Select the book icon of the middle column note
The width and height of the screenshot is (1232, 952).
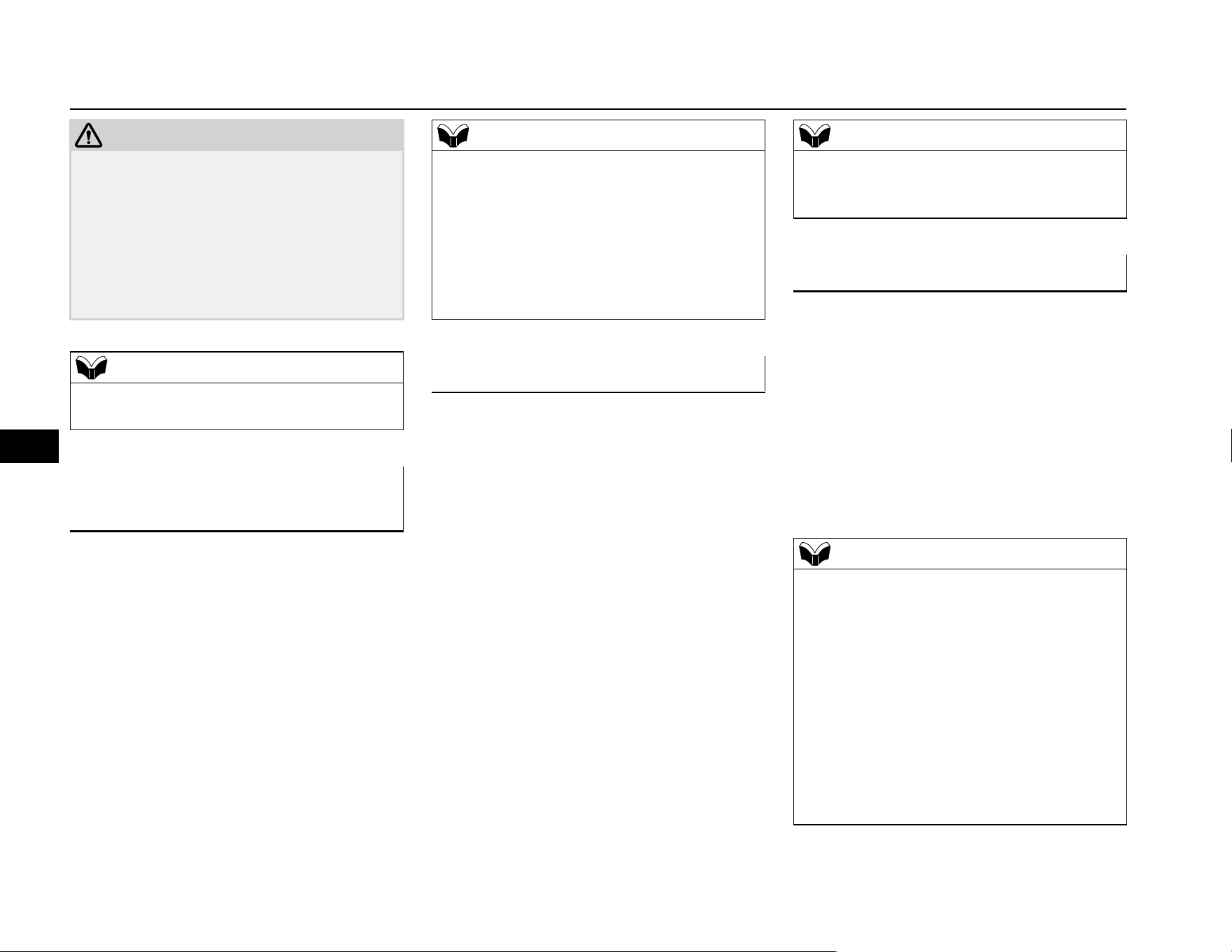point(453,136)
